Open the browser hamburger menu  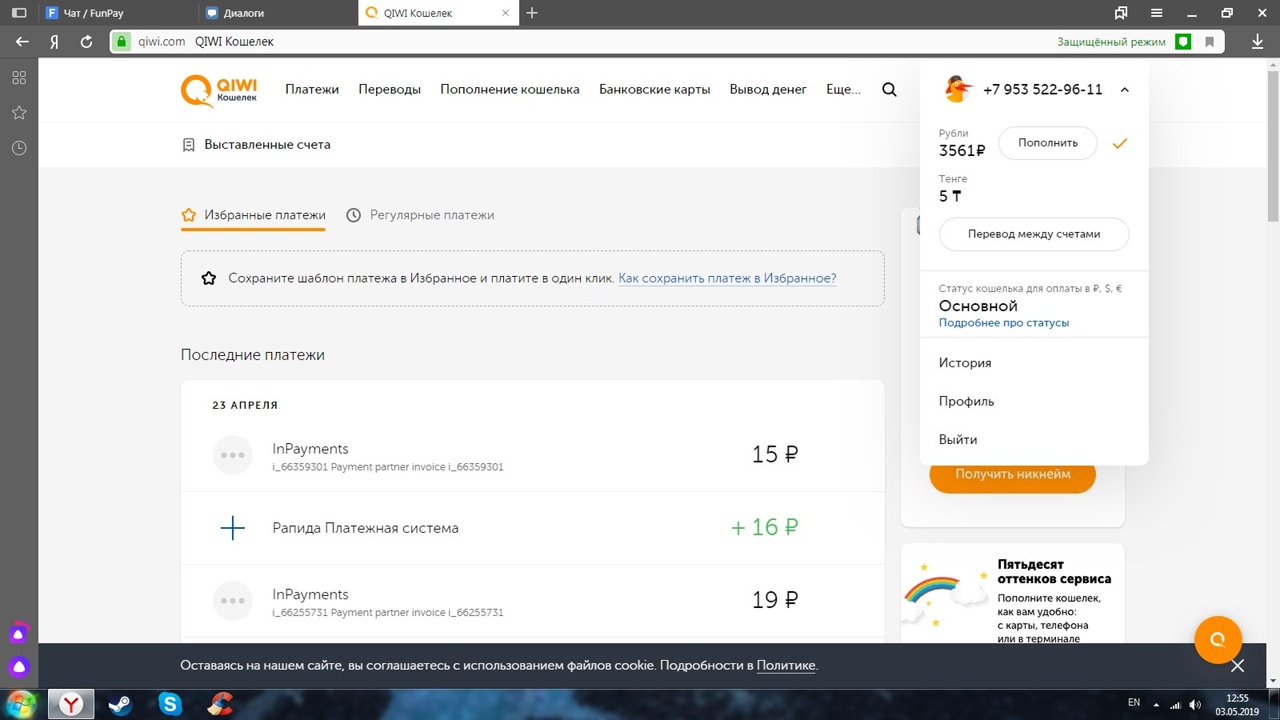[x=1157, y=13]
